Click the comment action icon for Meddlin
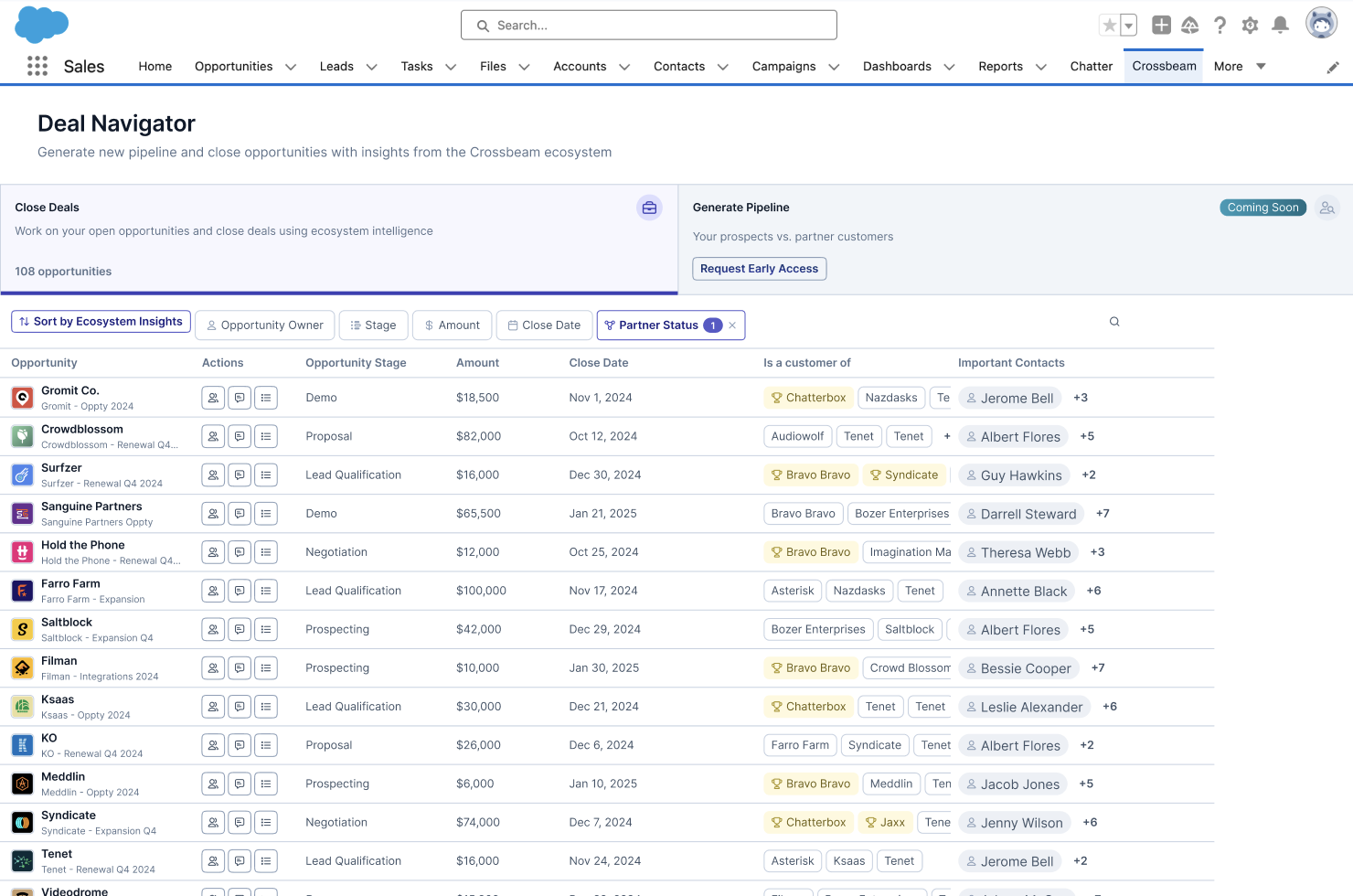 click(x=240, y=784)
